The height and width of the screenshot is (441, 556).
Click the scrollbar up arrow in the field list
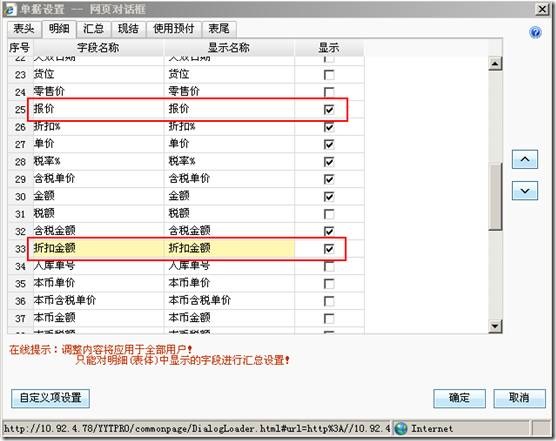[x=495, y=64]
